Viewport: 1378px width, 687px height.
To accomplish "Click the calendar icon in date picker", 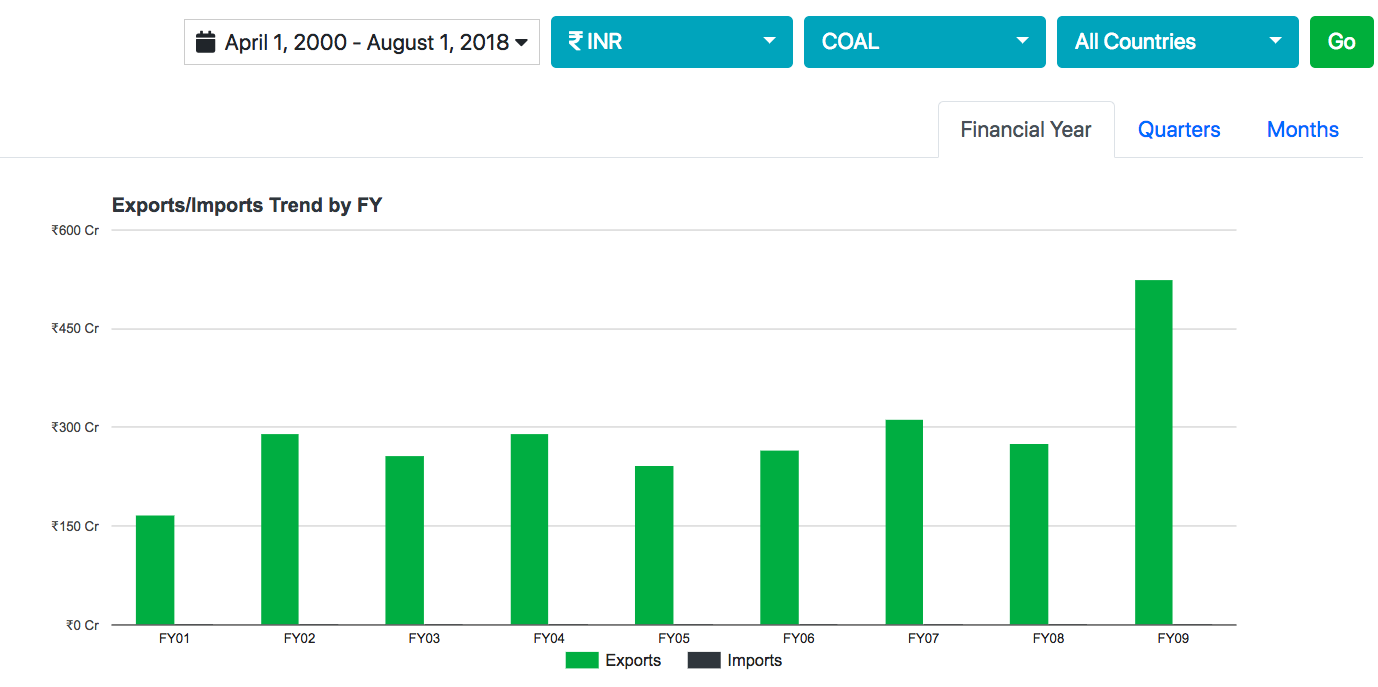I will pos(206,42).
